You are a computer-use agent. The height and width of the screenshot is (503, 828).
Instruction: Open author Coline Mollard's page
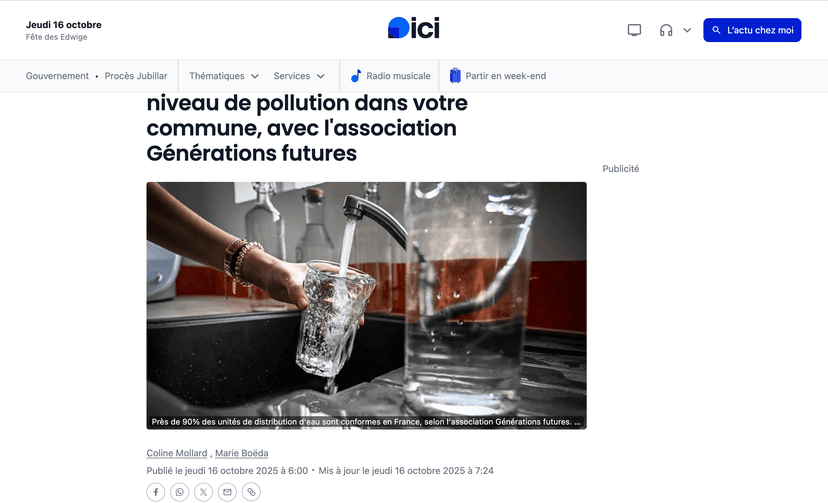point(177,453)
